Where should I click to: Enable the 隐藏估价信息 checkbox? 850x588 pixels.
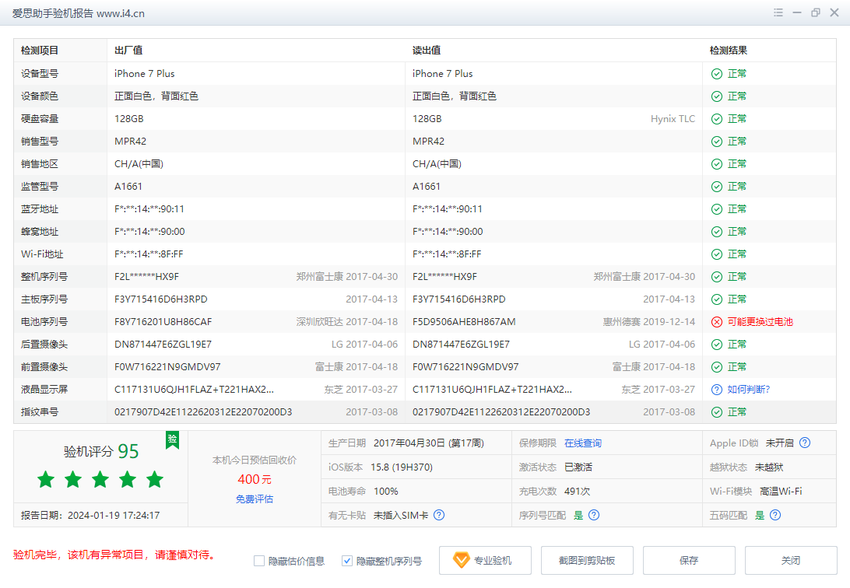tap(259, 561)
